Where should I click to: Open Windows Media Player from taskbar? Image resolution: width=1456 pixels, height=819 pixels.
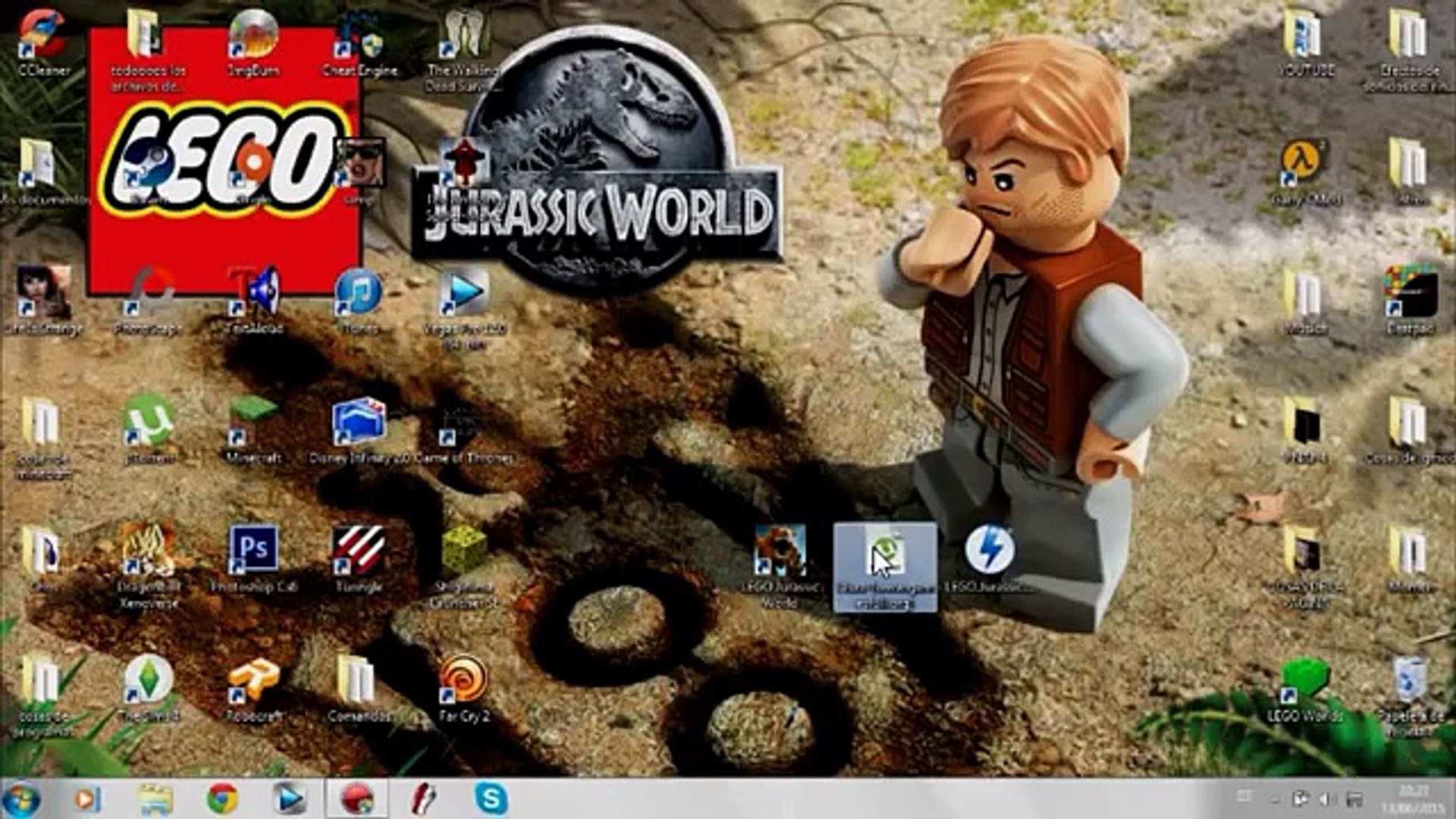[x=86, y=799]
